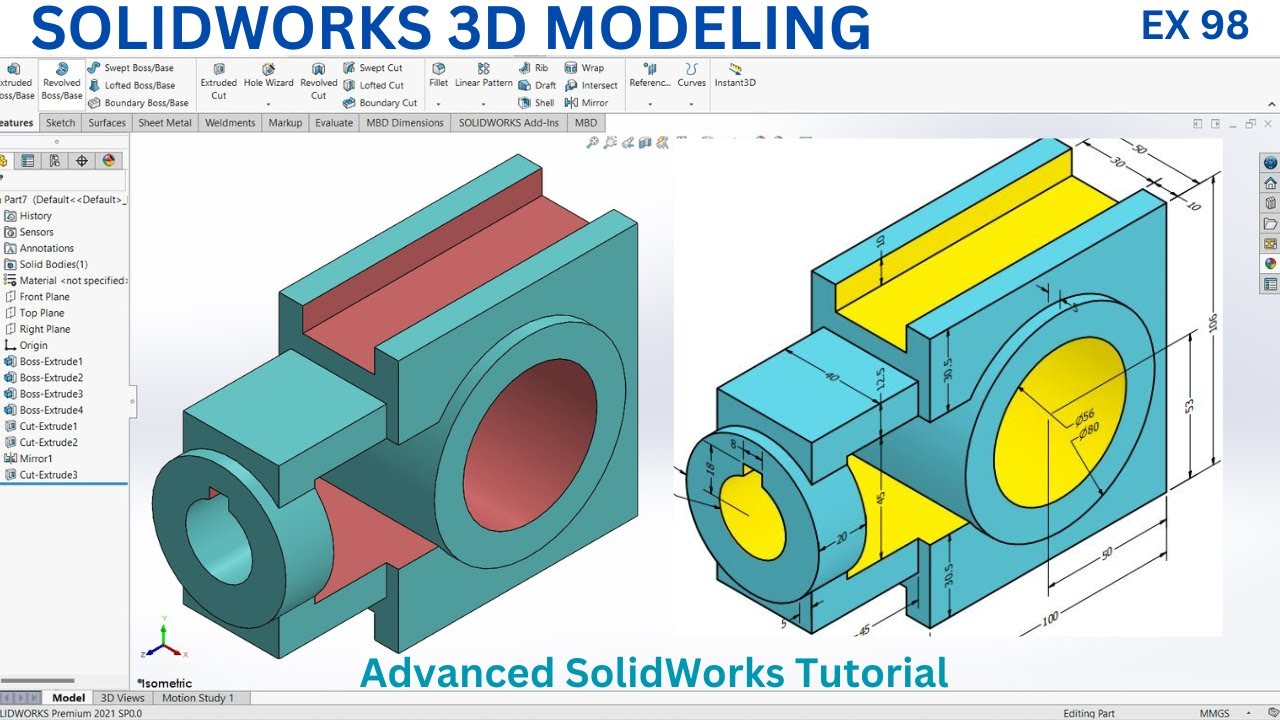Select Sensors in feature tree
This screenshot has width=1280, height=720.
point(29,232)
